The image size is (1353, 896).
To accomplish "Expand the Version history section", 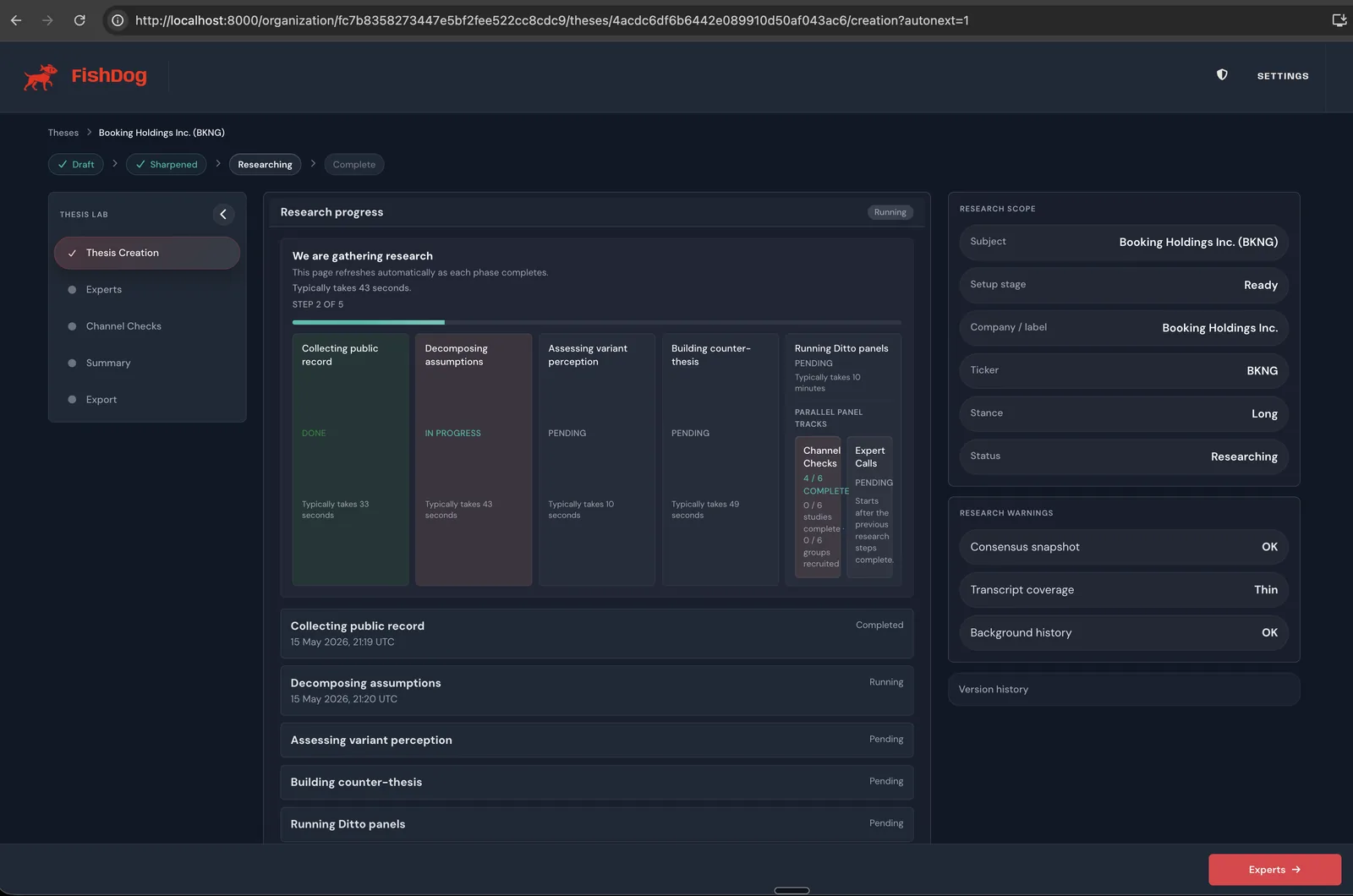I will coord(1124,690).
